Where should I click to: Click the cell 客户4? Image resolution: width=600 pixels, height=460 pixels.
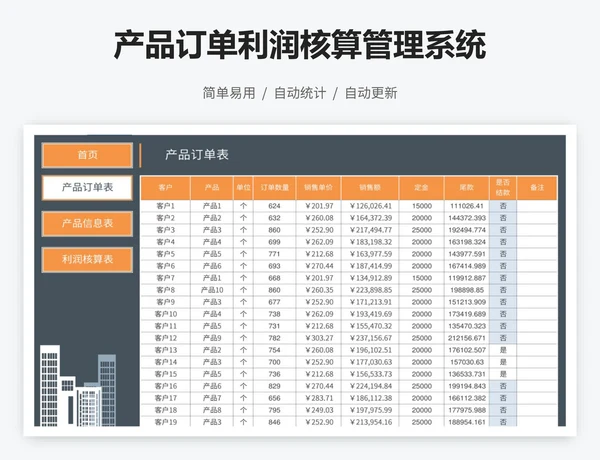[x=165, y=242]
